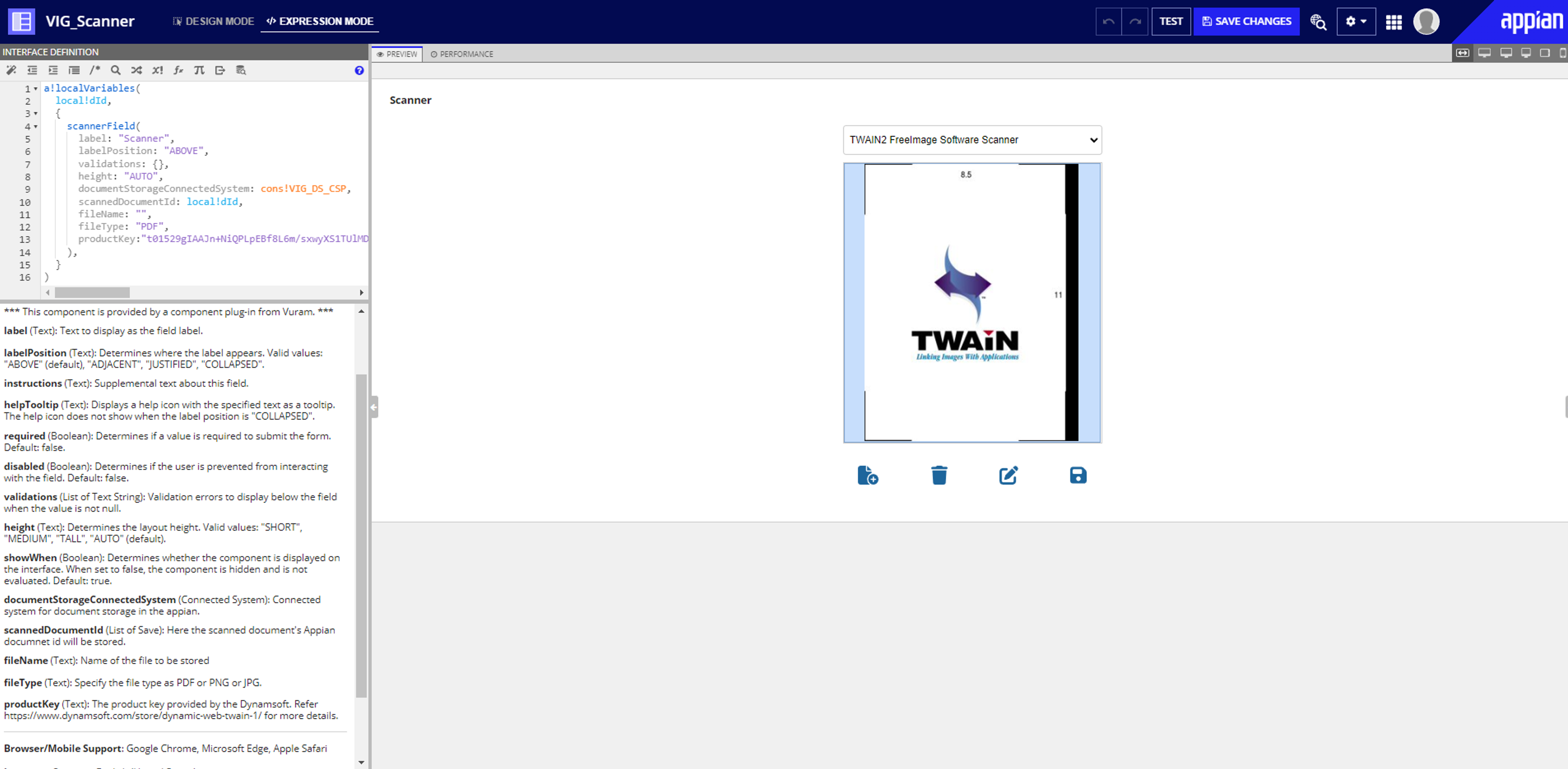Click the new document scan icon
The image size is (1568, 769).
867,475
